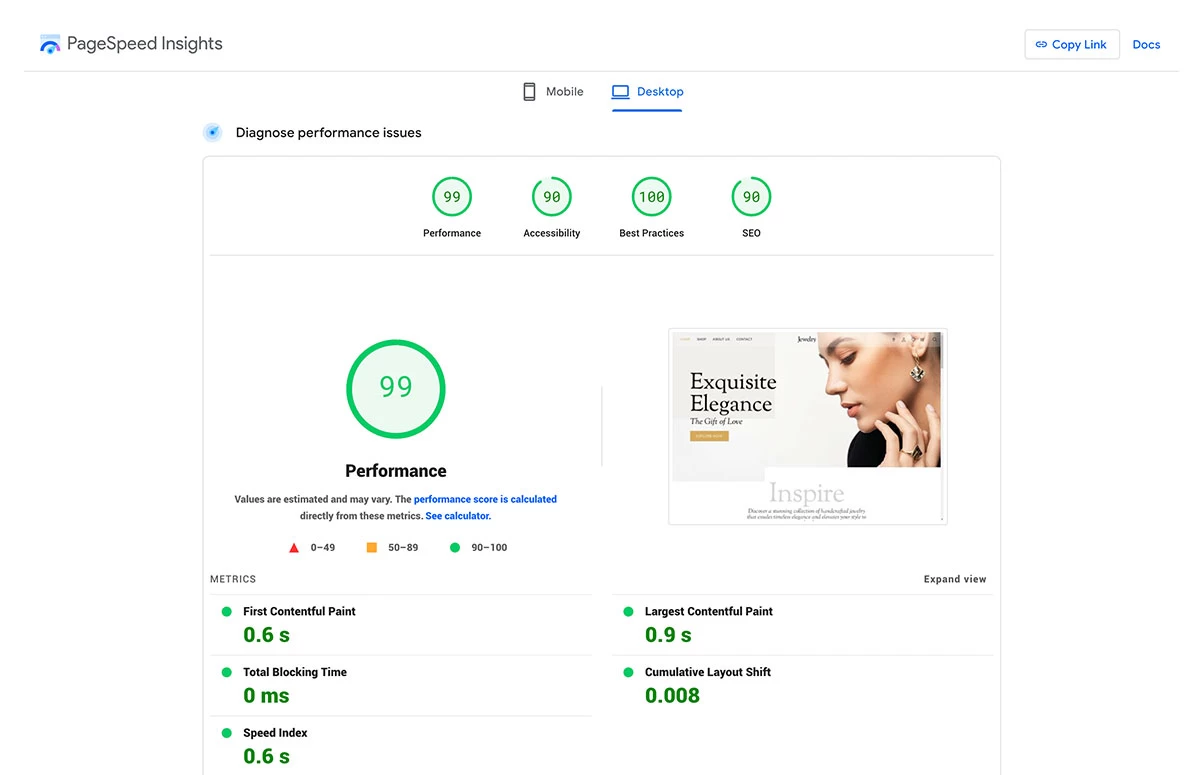Click the Performance score gauge showing 99
This screenshot has width=1200, height=775.
[x=451, y=196]
